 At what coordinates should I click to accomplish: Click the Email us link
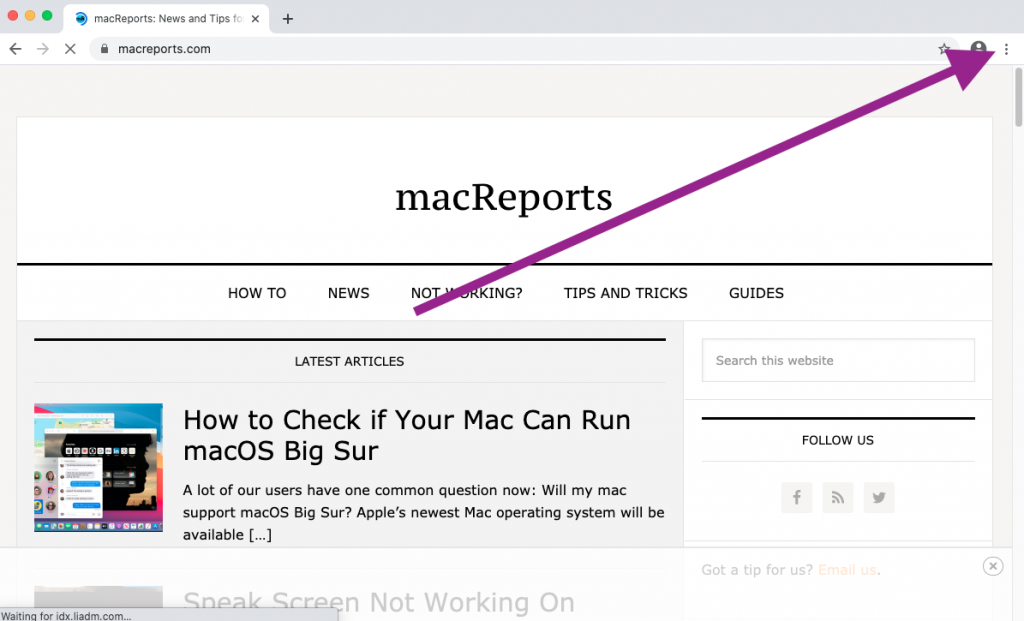click(x=847, y=570)
